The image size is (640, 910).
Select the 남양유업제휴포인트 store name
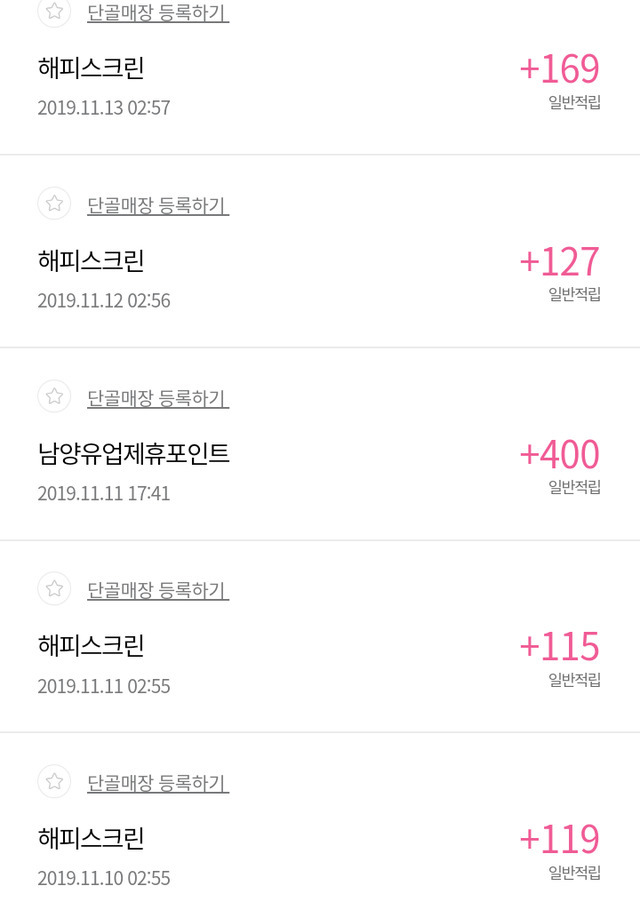pos(134,454)
